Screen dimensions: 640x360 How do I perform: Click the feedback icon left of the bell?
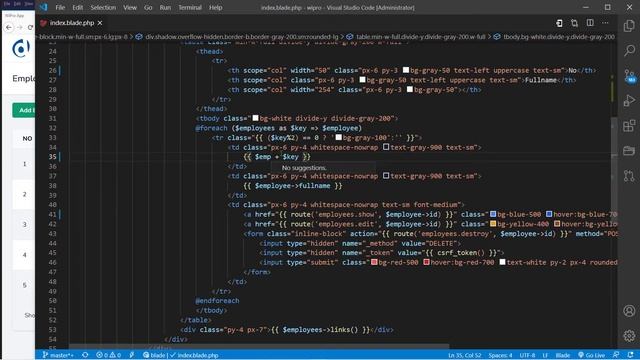[x=616, y=355]
